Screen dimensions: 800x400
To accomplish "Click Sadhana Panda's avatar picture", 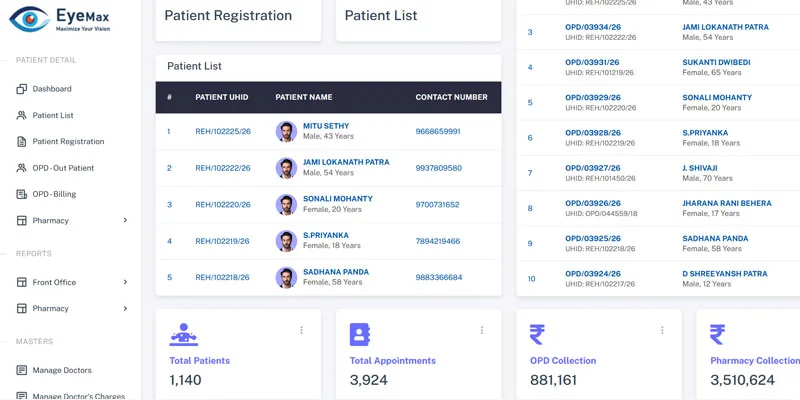I will pyautogui.click(x=286, y=278).
